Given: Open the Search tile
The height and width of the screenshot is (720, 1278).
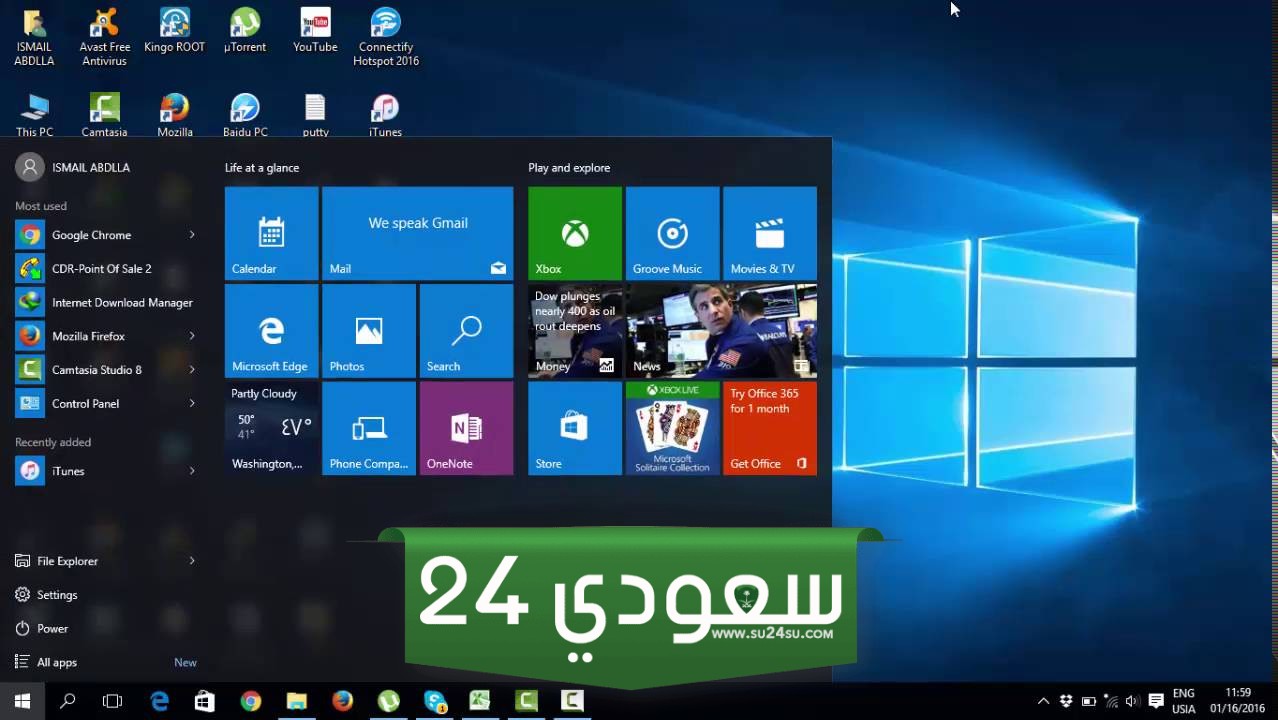Looking at the screenshot, I should [466, 331].
